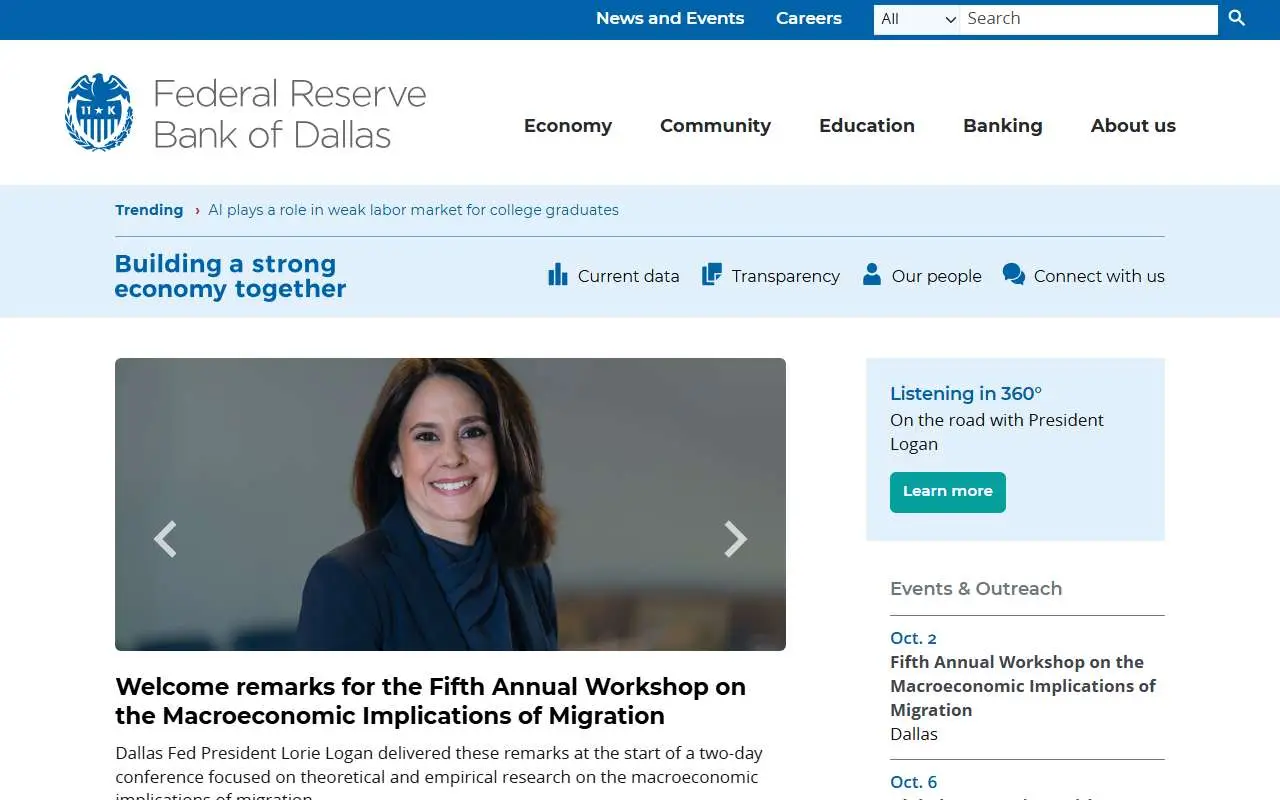Image resolution: width=1280 pixels, height=800 pixels.
Task: Click the Events & Outreach heading
Action: [x=976, y=589]
